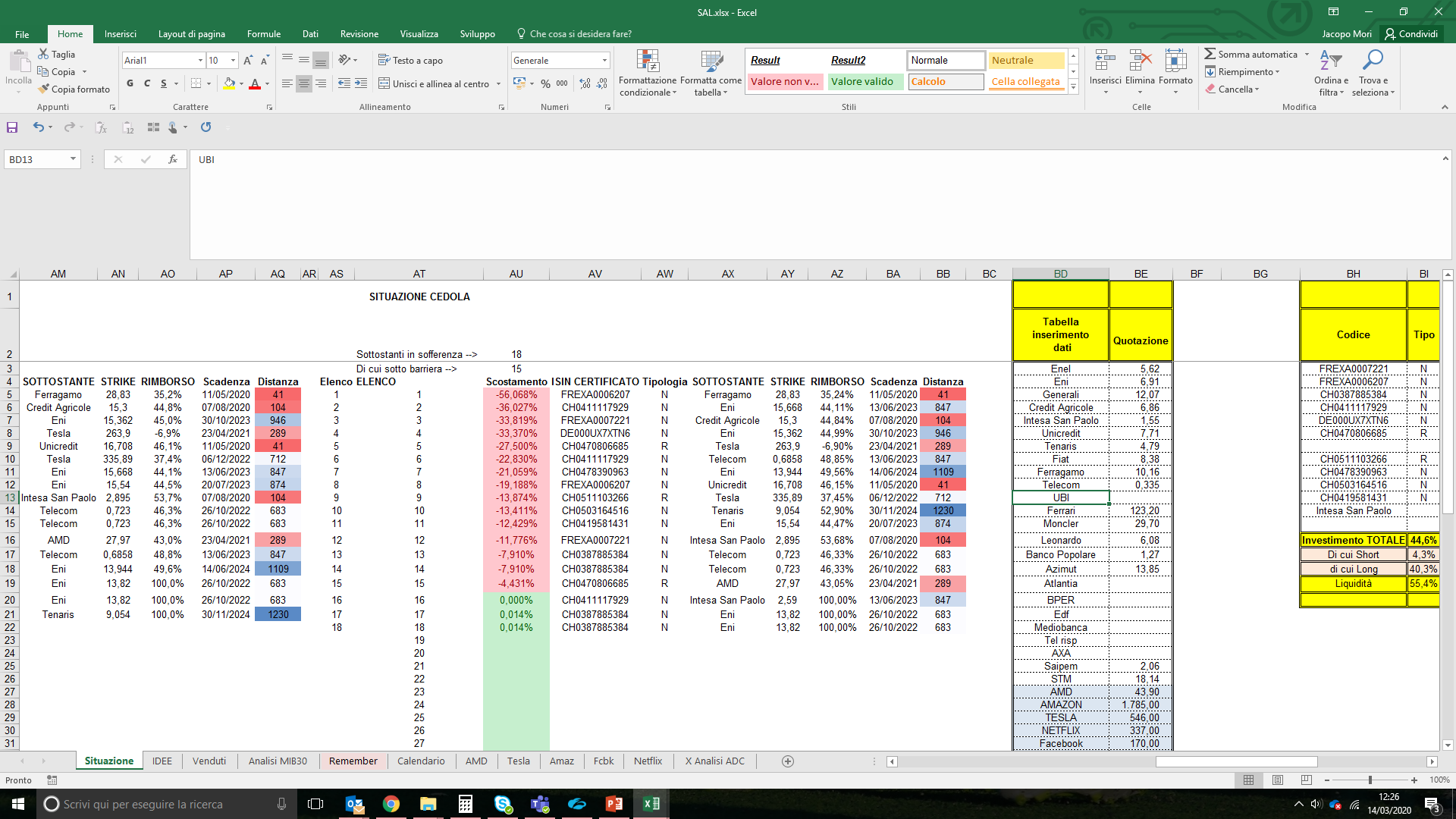Toggle underline (S) formatting
1456x819 pixels.
(x=164, y=83)
